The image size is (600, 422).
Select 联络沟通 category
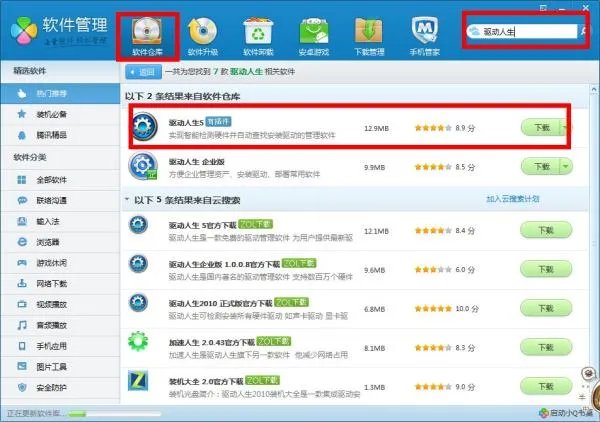click(60, 200)
